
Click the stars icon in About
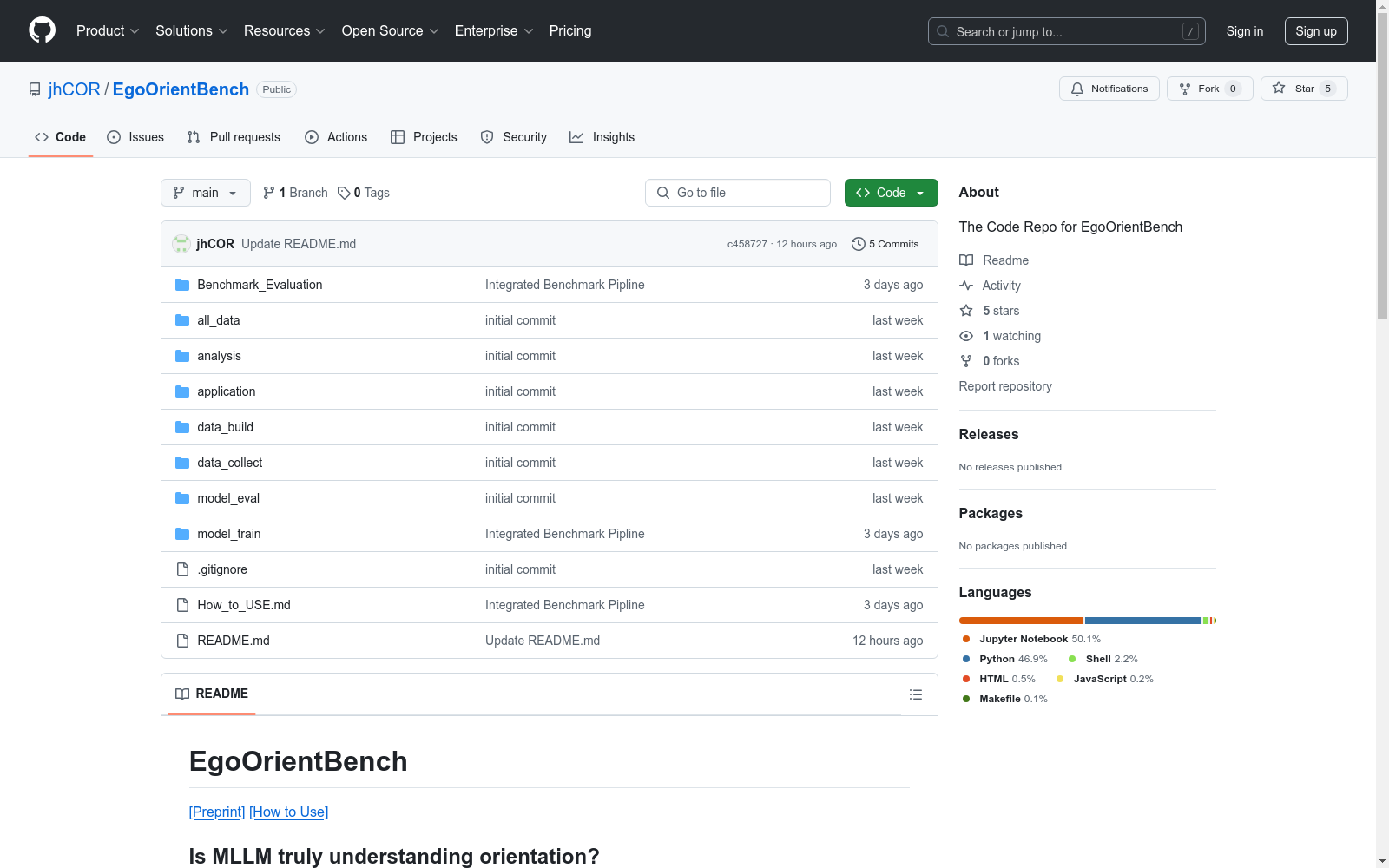point(966,311)
